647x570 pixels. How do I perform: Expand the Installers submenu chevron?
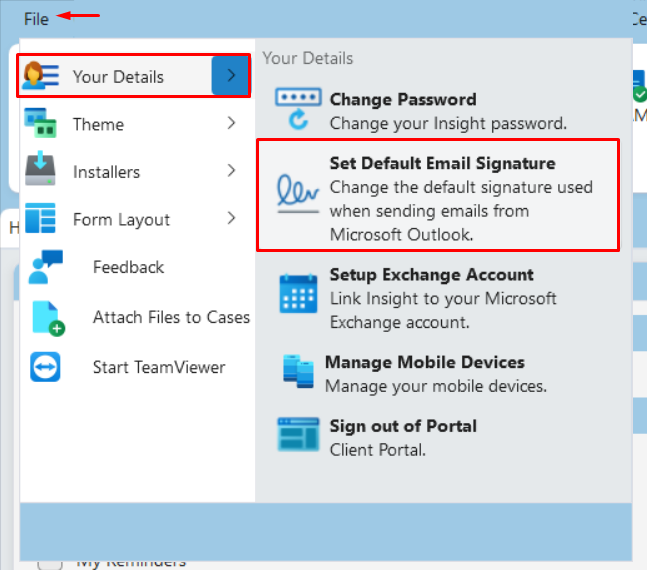tap(231, 170)
